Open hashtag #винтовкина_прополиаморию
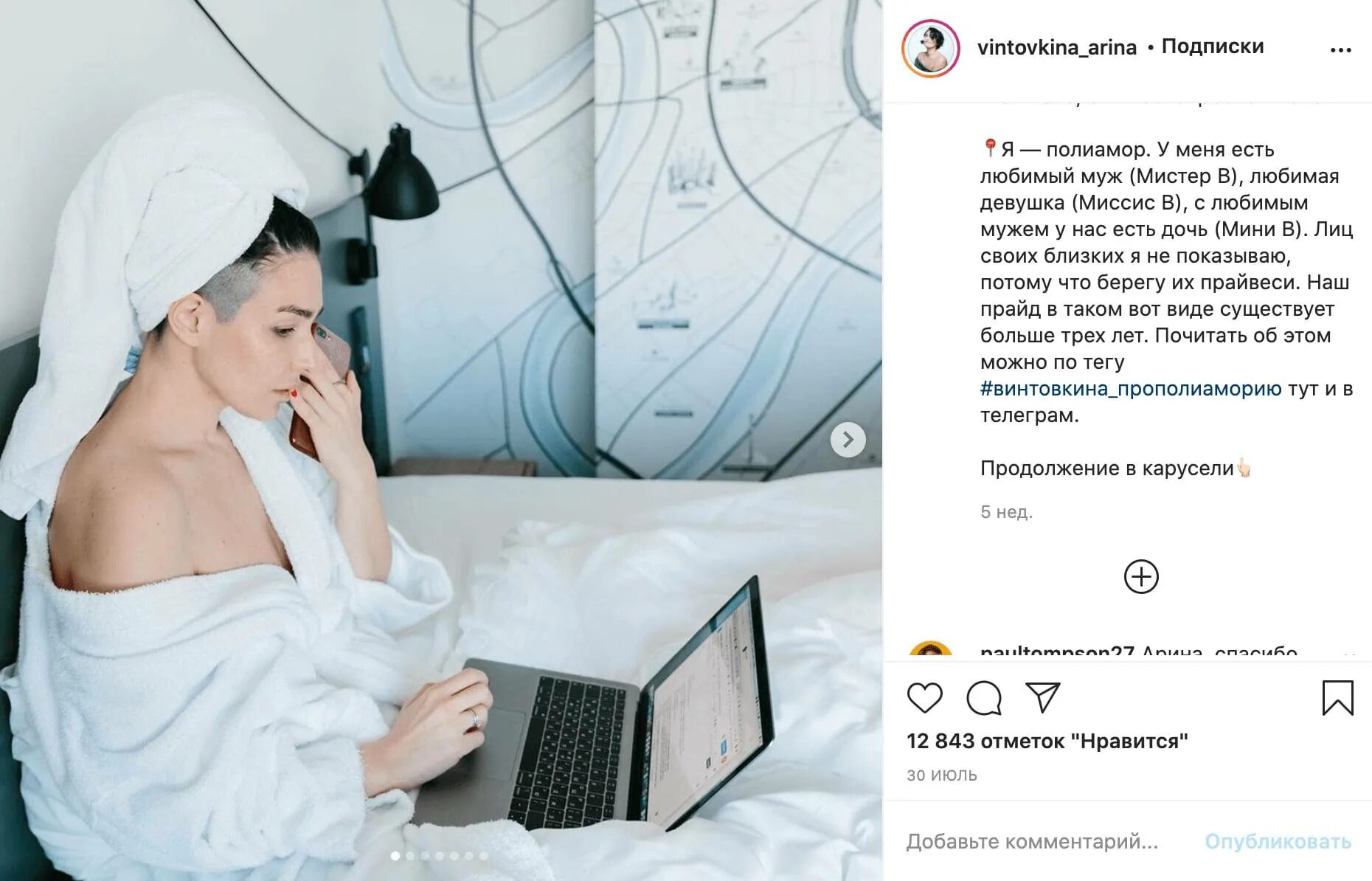 [1131, 389]
